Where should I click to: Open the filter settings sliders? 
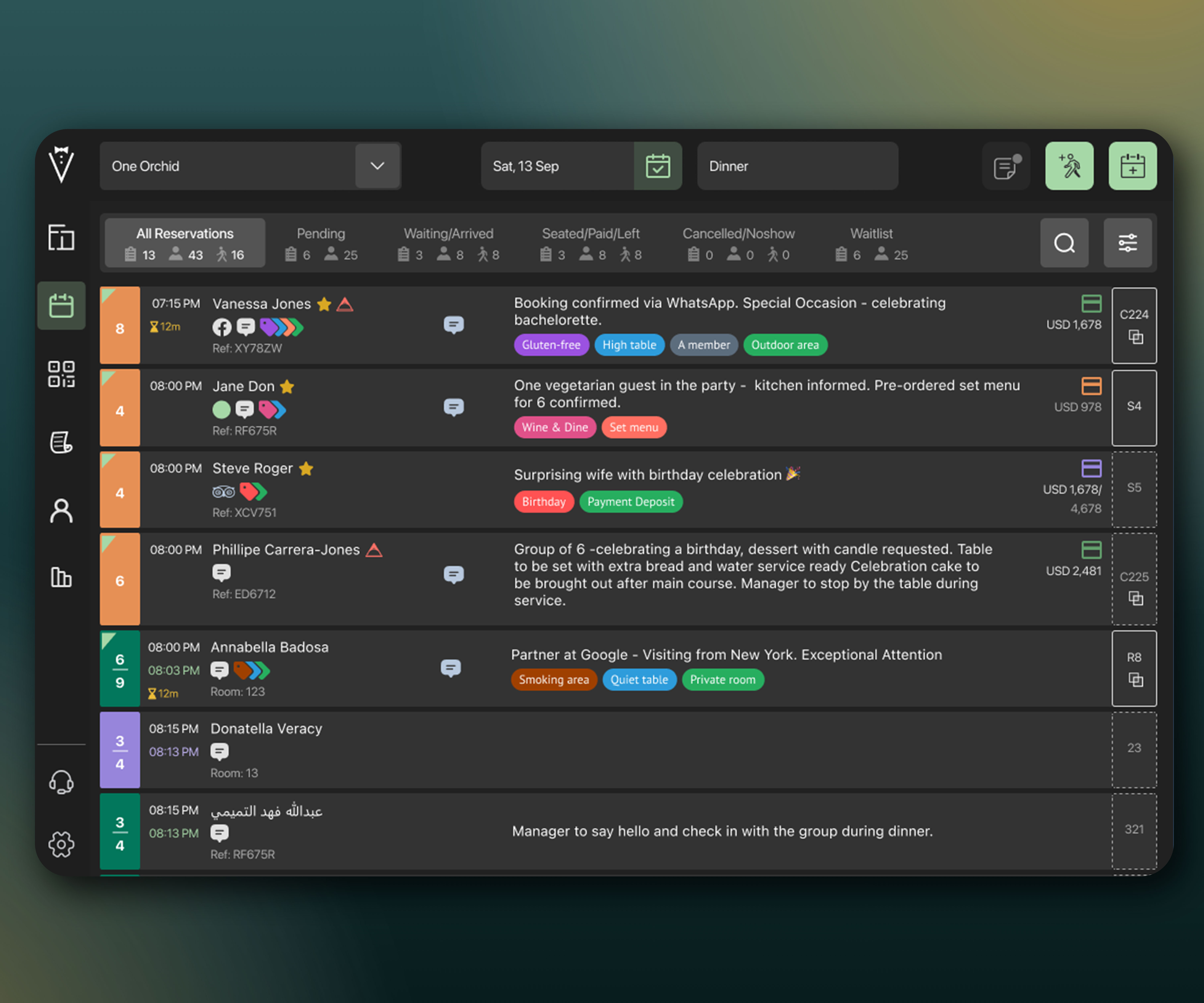coord(1128,243)
